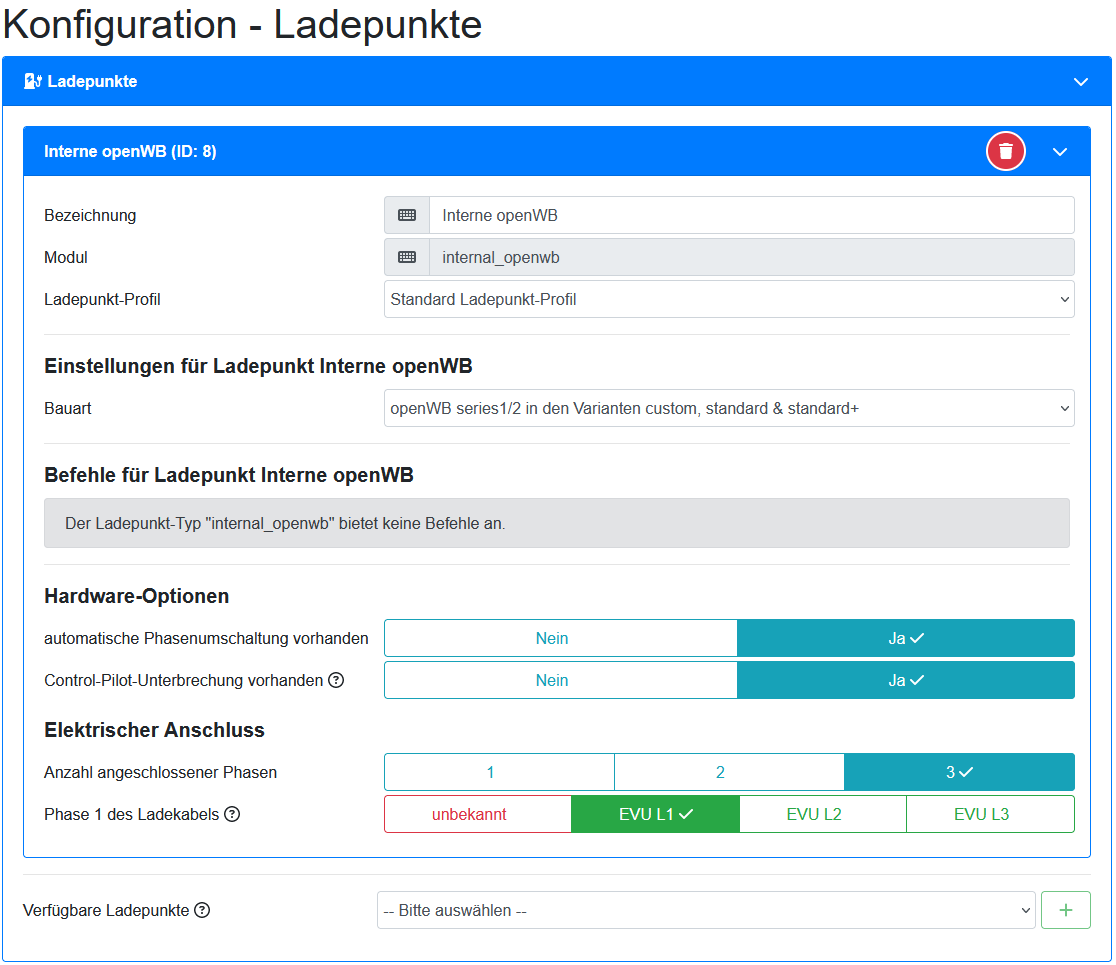This screenshot has width=1116, height=965.
Task: Open help for Phase 1 des Ladekabels
Action: tap(232, 814)
